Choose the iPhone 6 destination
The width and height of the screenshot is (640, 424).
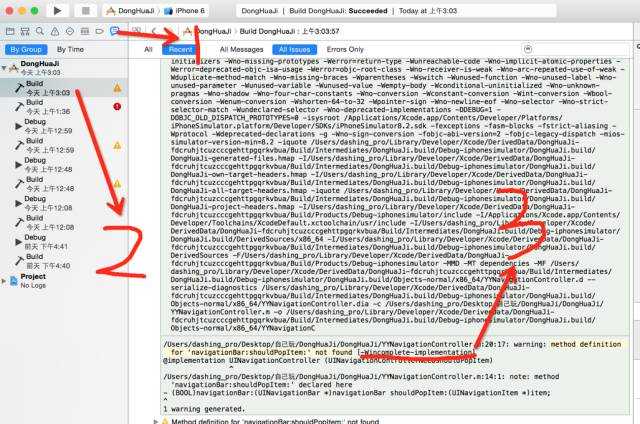coord(184,11)
